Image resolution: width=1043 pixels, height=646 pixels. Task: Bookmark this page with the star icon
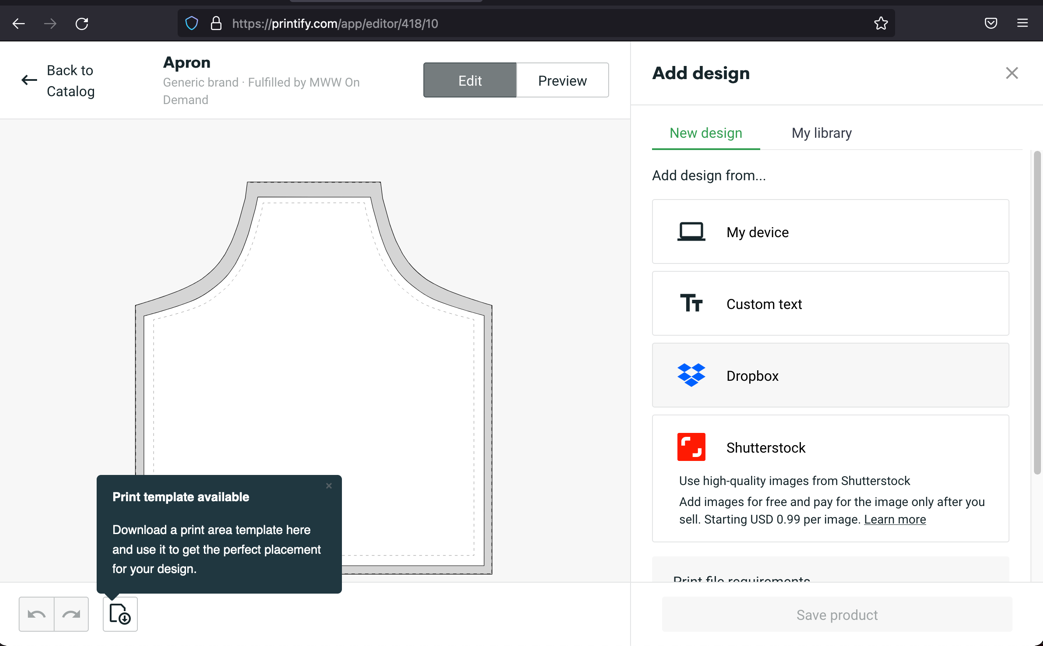[x=881, y=23]
